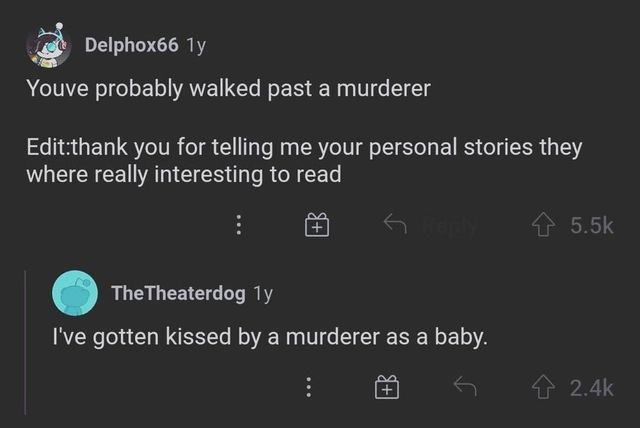Open TheTheaterdog's Snoo avatar
The image size is (640, 428).
pos(75,294)
